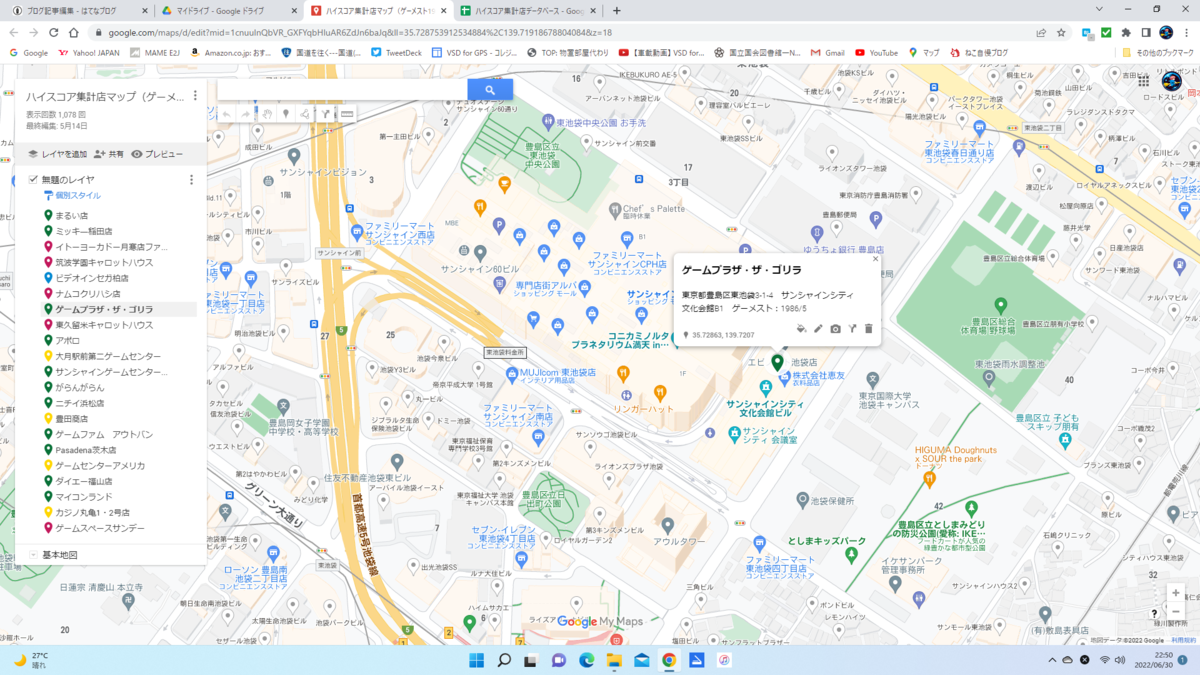The image size is (1200, 675).
Task: Select Pasadena茨木店 list item
Action: click(86, 450)
